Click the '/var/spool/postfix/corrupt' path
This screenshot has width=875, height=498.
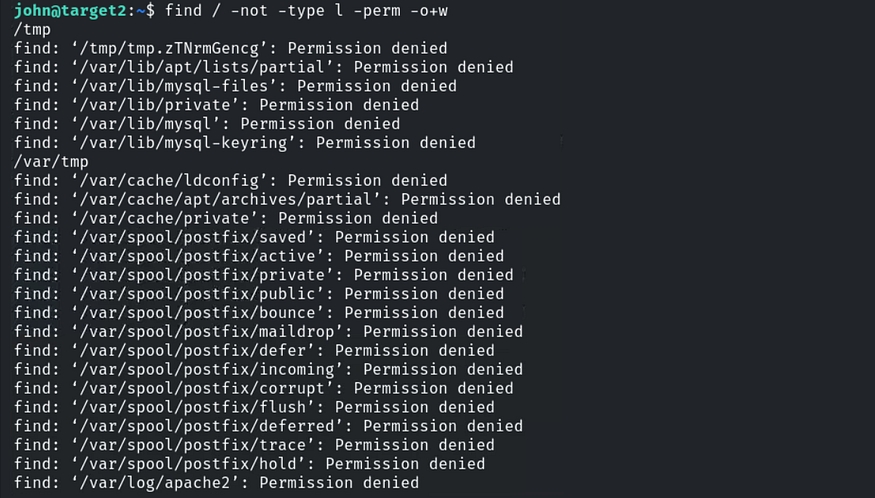[204, 388]
